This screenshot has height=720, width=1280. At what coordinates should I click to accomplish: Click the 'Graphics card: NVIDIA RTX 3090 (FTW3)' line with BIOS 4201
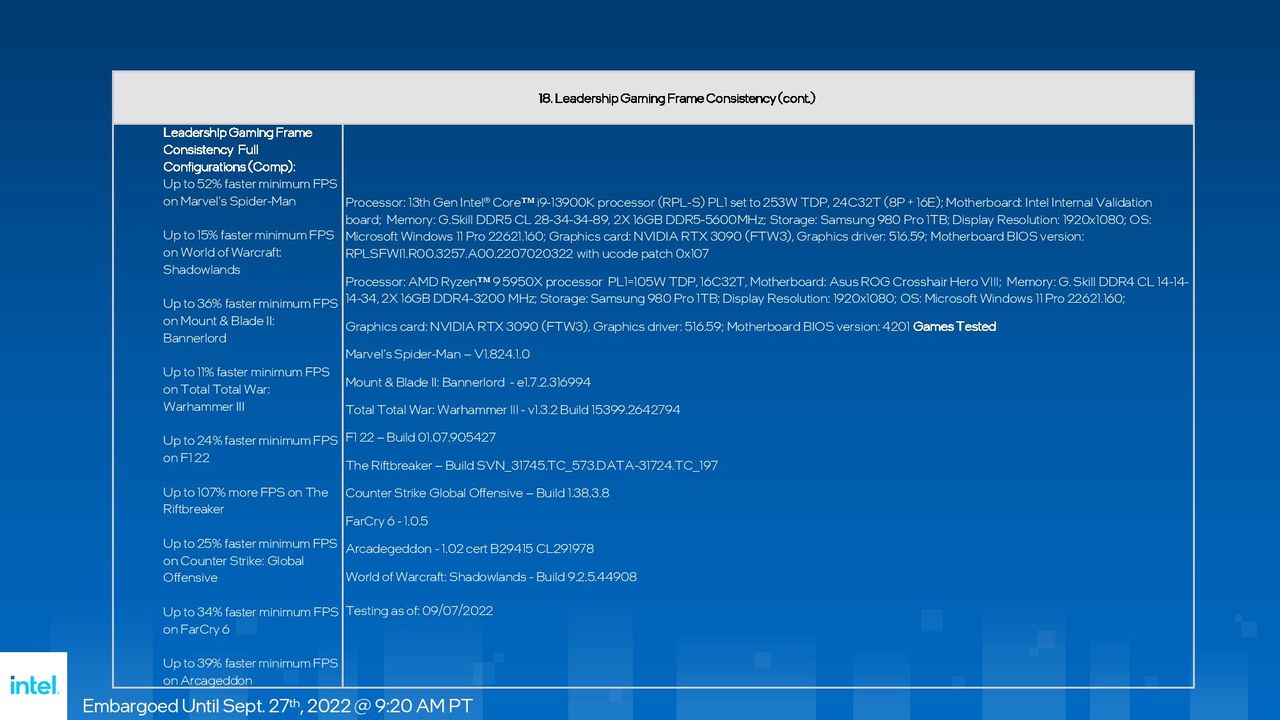[x=627, y=326]
